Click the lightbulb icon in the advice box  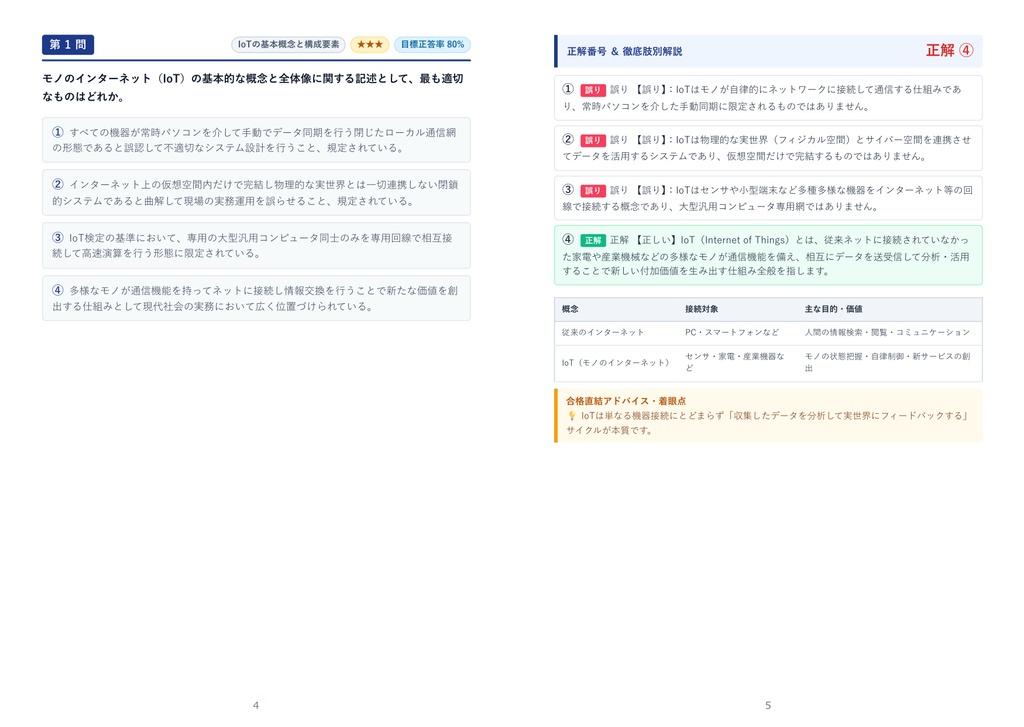571,415
